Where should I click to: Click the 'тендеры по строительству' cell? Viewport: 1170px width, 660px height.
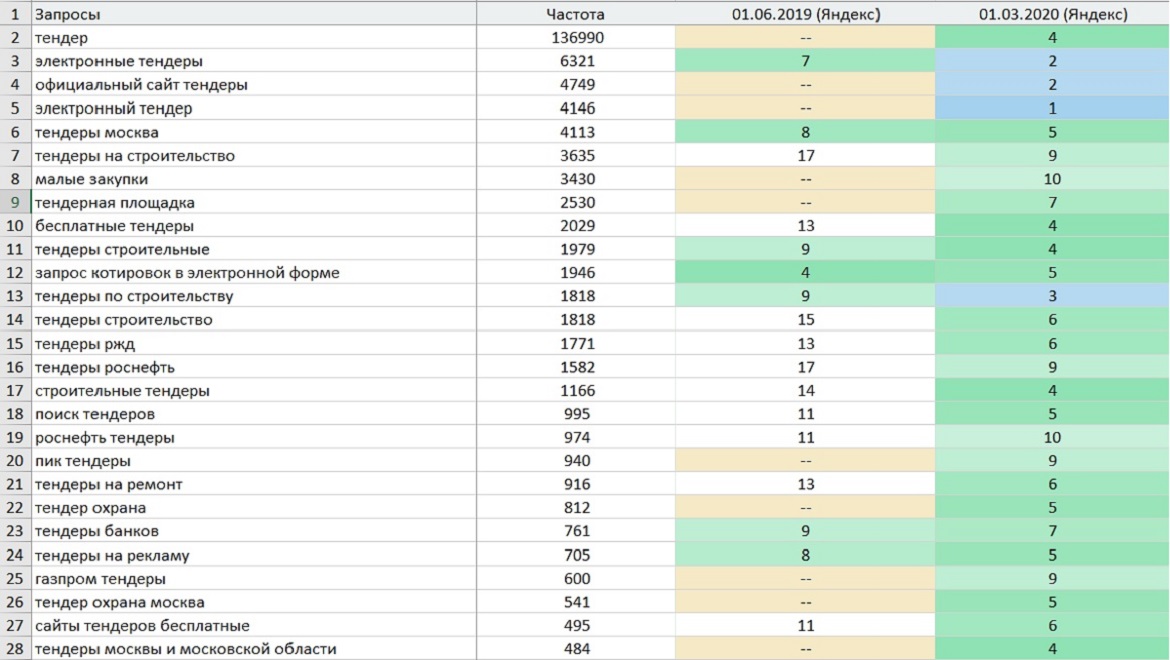coord(254,296)
